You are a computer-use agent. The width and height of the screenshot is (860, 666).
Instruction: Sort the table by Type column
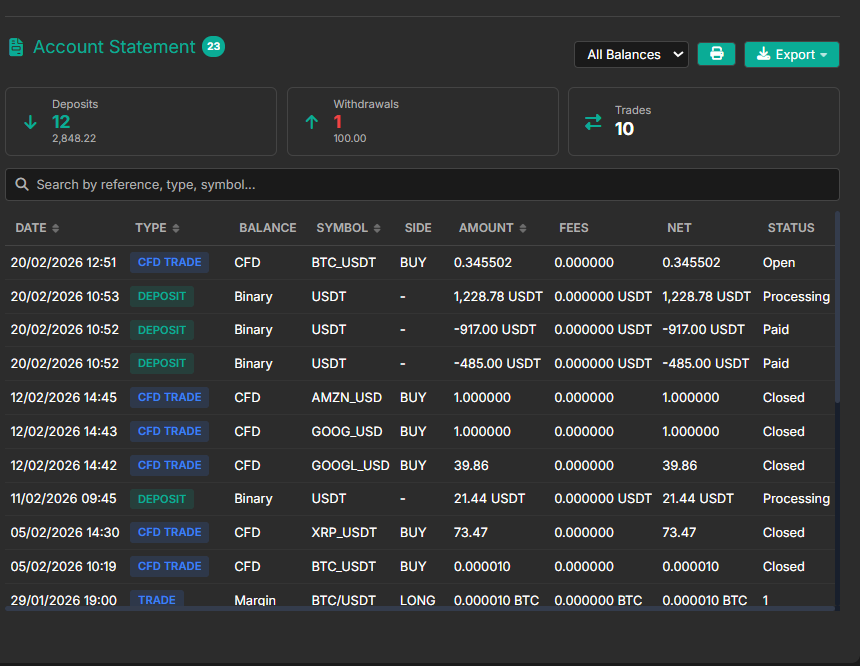(x=157, y=228)
